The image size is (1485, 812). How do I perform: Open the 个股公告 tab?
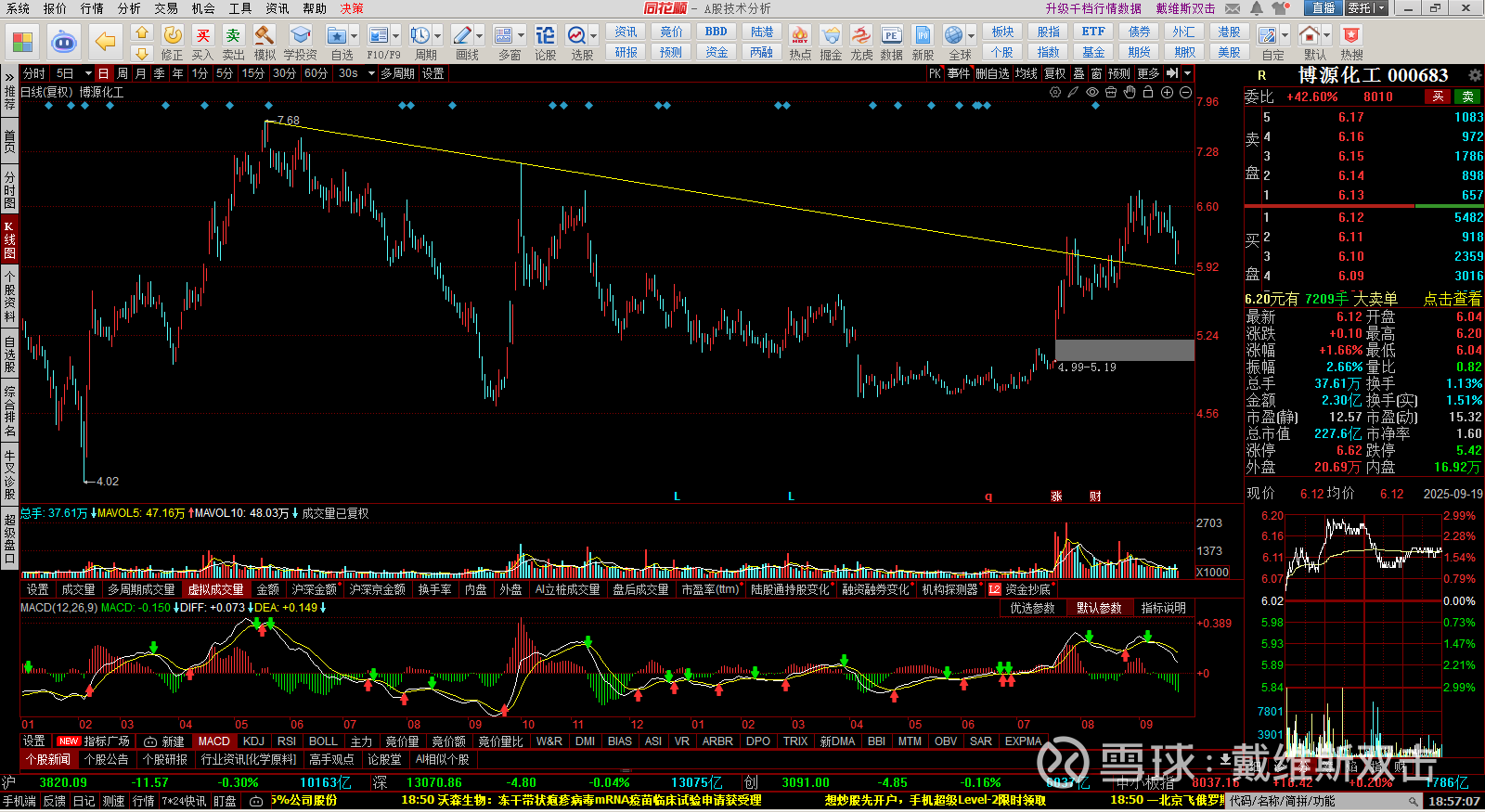(106, 759)
